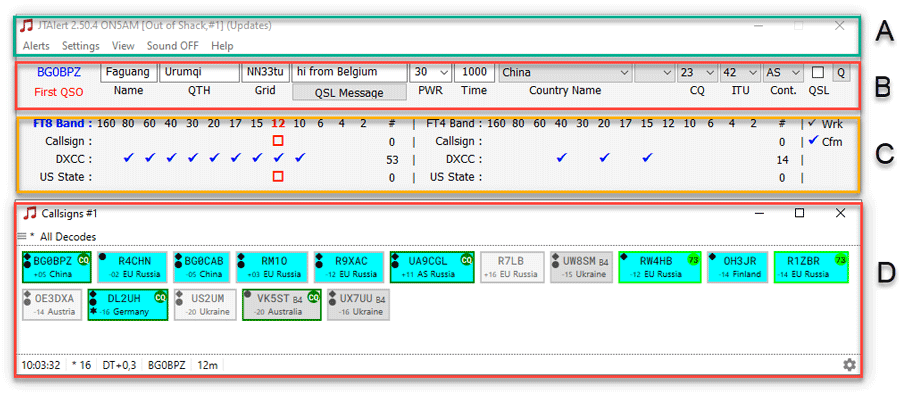Click the red 12 band number
Viewport: 900px width, 398px height.
coord(278,123)
